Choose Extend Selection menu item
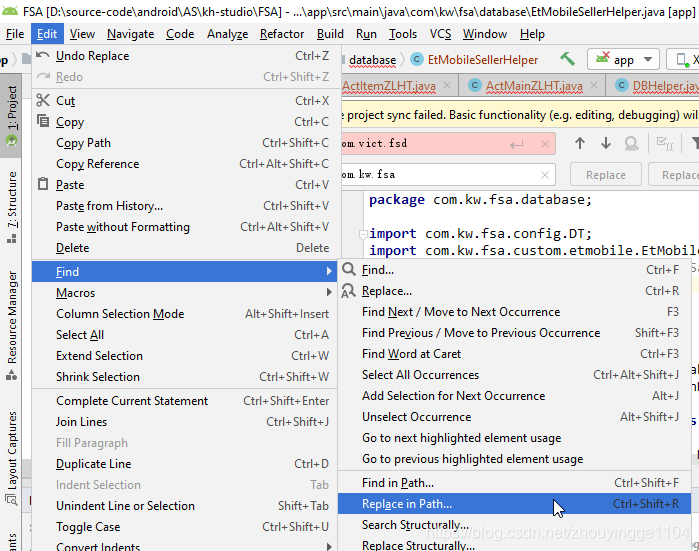This screenshot has height=551, width=699. pyautogui.click(x=184, y=356)
